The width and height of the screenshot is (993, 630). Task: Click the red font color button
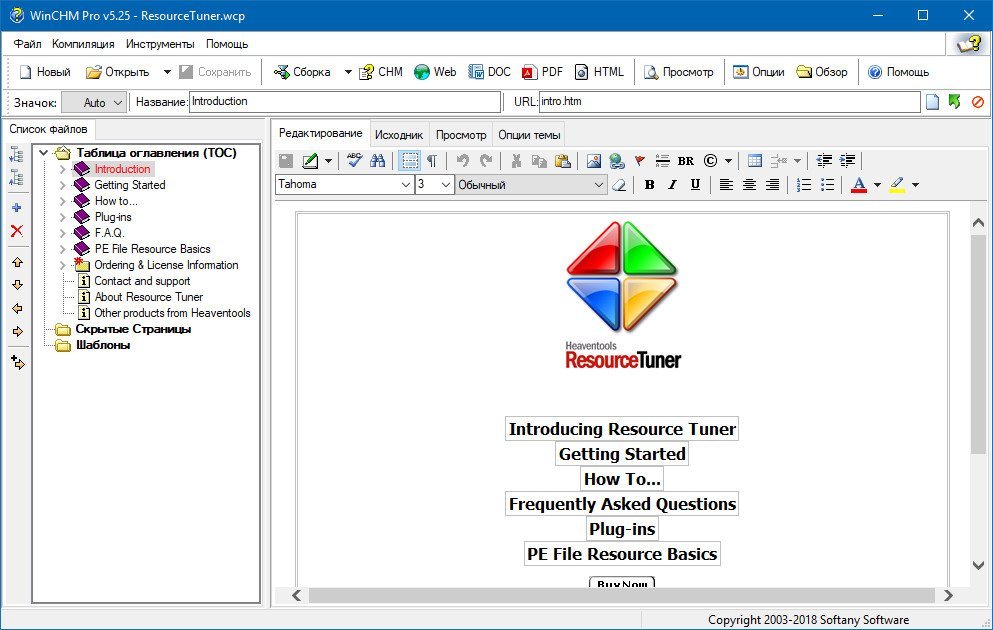pos(859,185)
